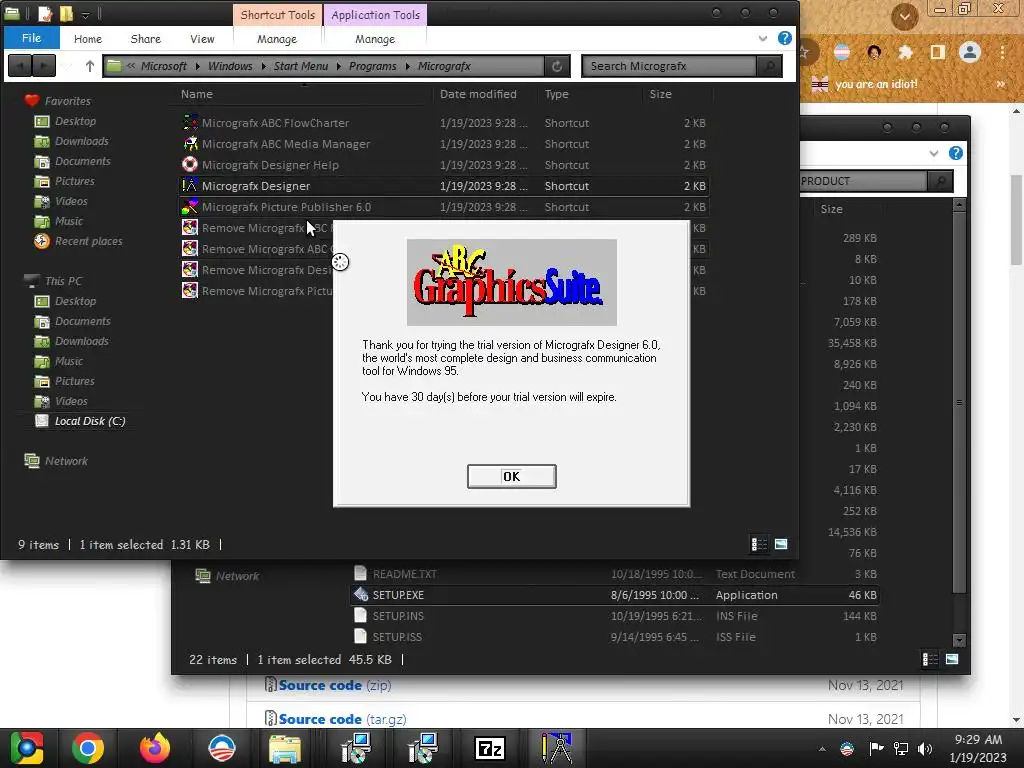Open Local Disk (C:) in the sidebar

[90, 421]
